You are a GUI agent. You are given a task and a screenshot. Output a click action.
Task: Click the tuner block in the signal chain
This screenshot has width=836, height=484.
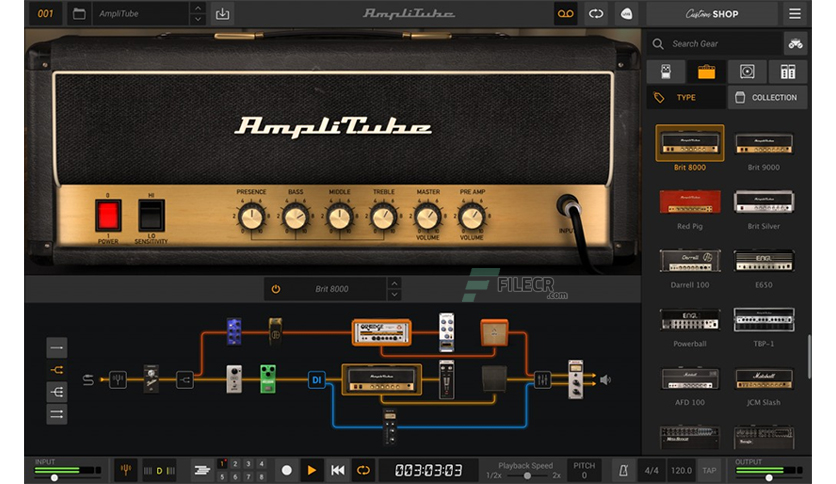[118, 380]
